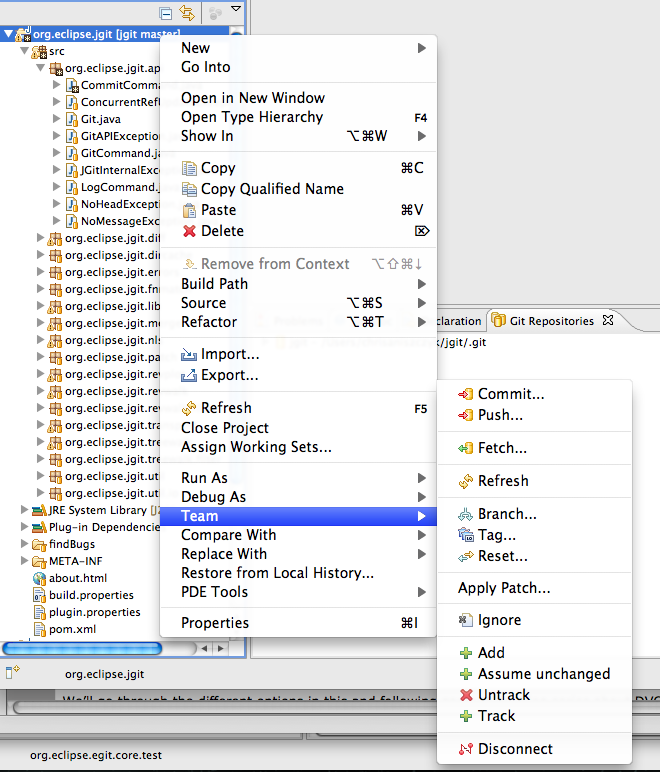The width and height of the screenshot is (660, 772).
Task: Click the Import icon in context menu
Action: 189,354
